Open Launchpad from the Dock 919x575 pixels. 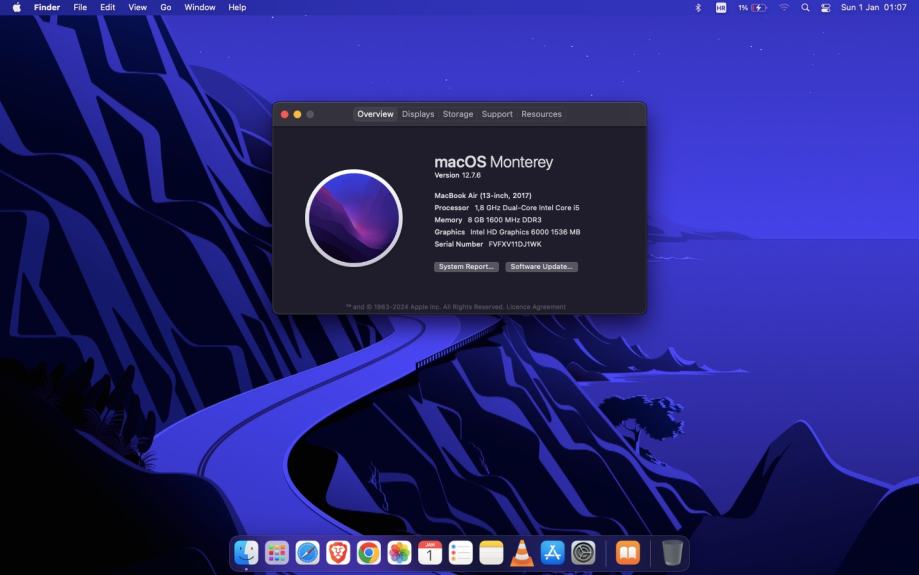click(x=277, y=552)
